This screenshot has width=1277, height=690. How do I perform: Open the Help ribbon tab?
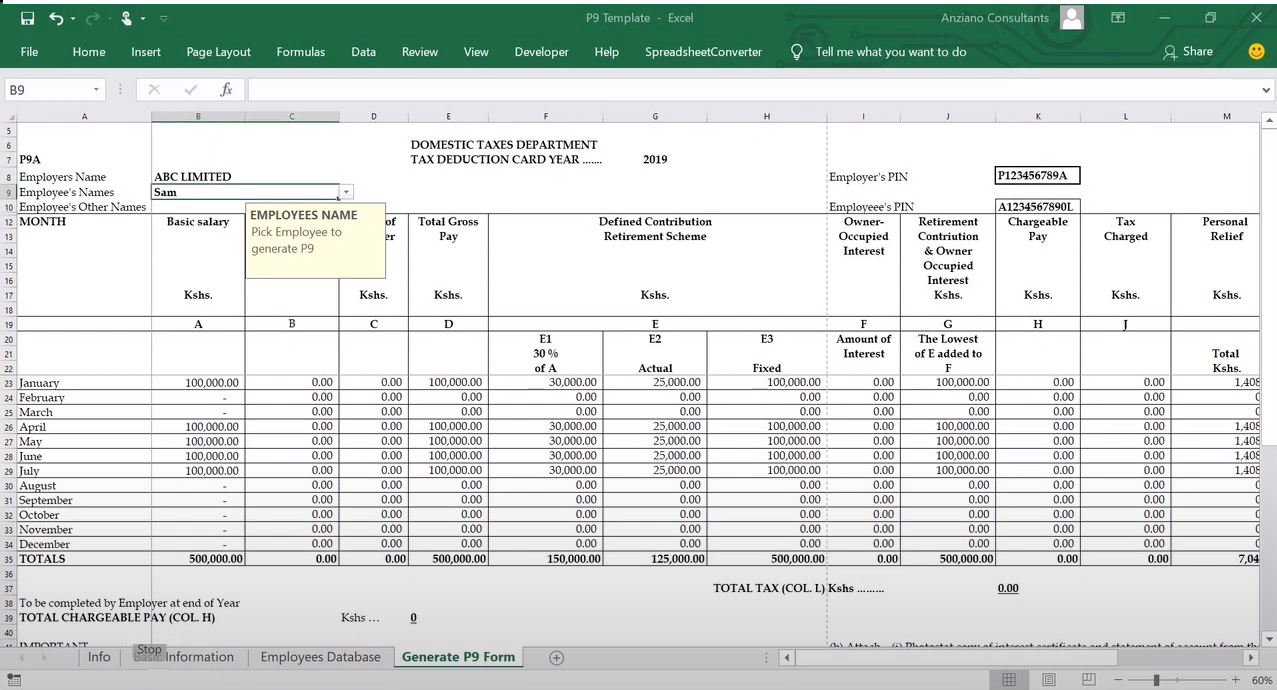[x=607, y=52]
